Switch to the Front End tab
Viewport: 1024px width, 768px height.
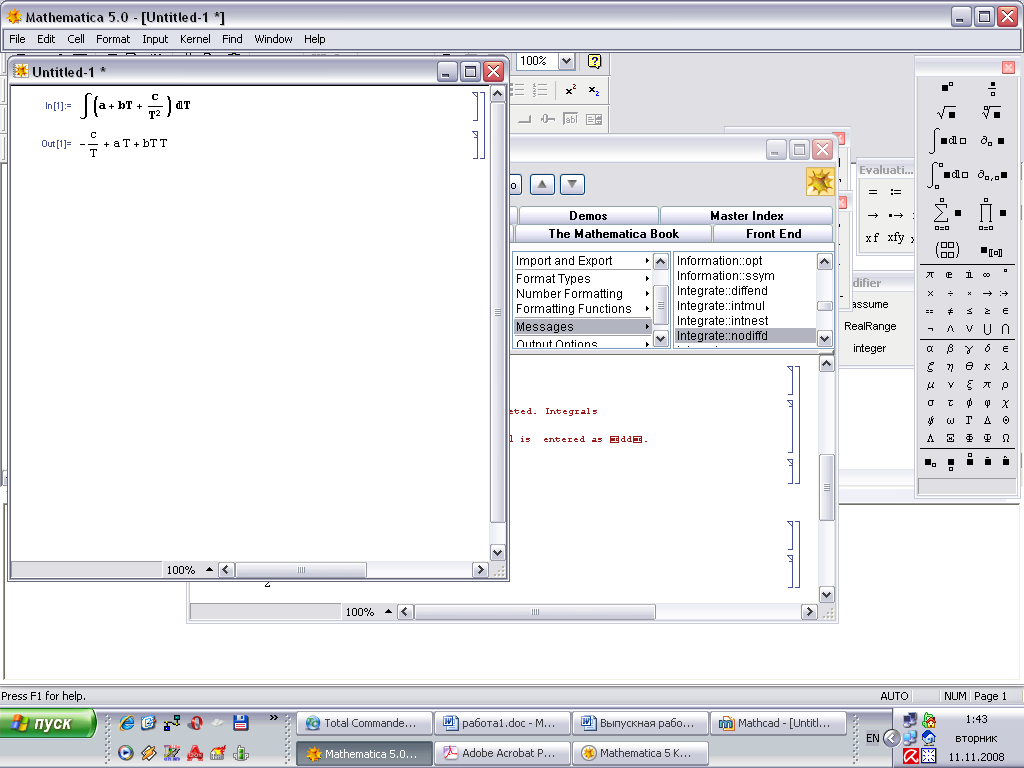773,234
